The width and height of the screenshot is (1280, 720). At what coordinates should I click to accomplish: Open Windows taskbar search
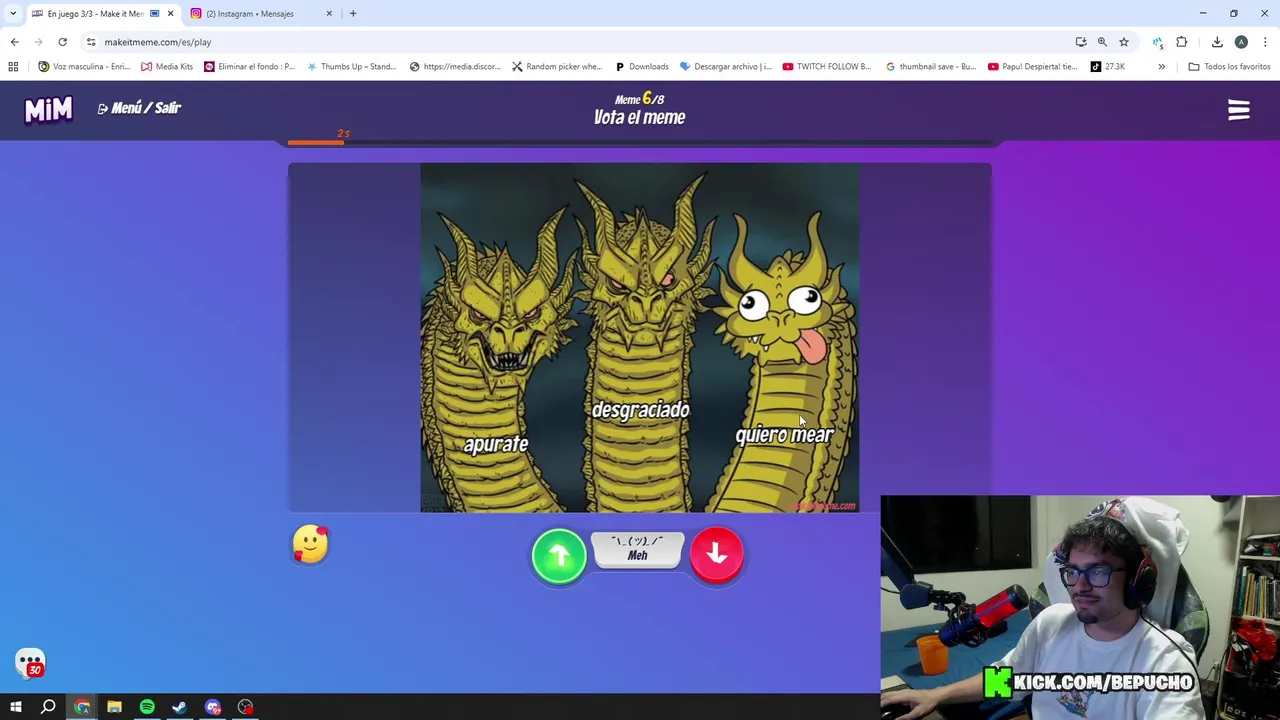click(x=48, y=707)
